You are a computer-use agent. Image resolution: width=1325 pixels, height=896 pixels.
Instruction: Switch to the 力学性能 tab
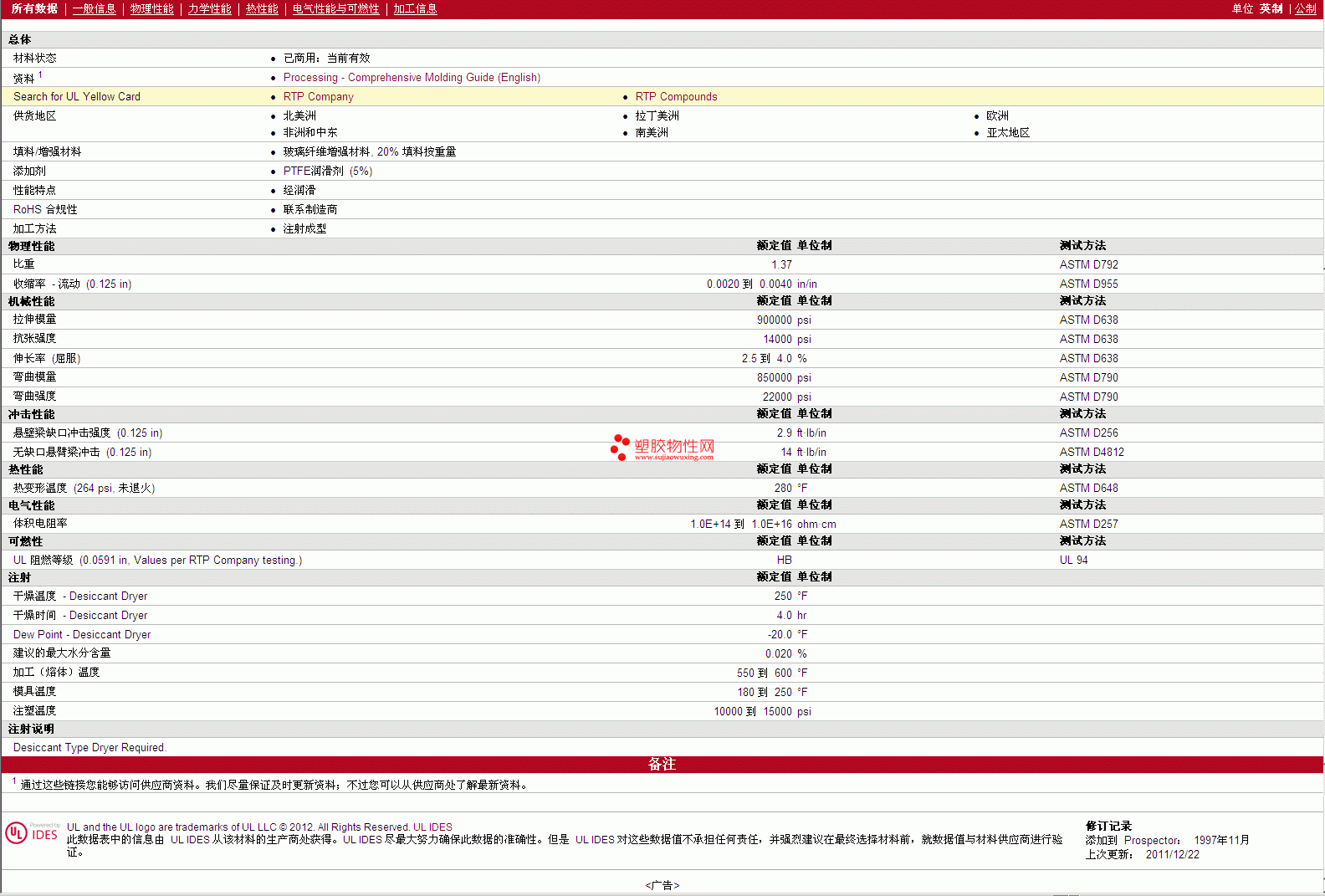tap(209, 8)
